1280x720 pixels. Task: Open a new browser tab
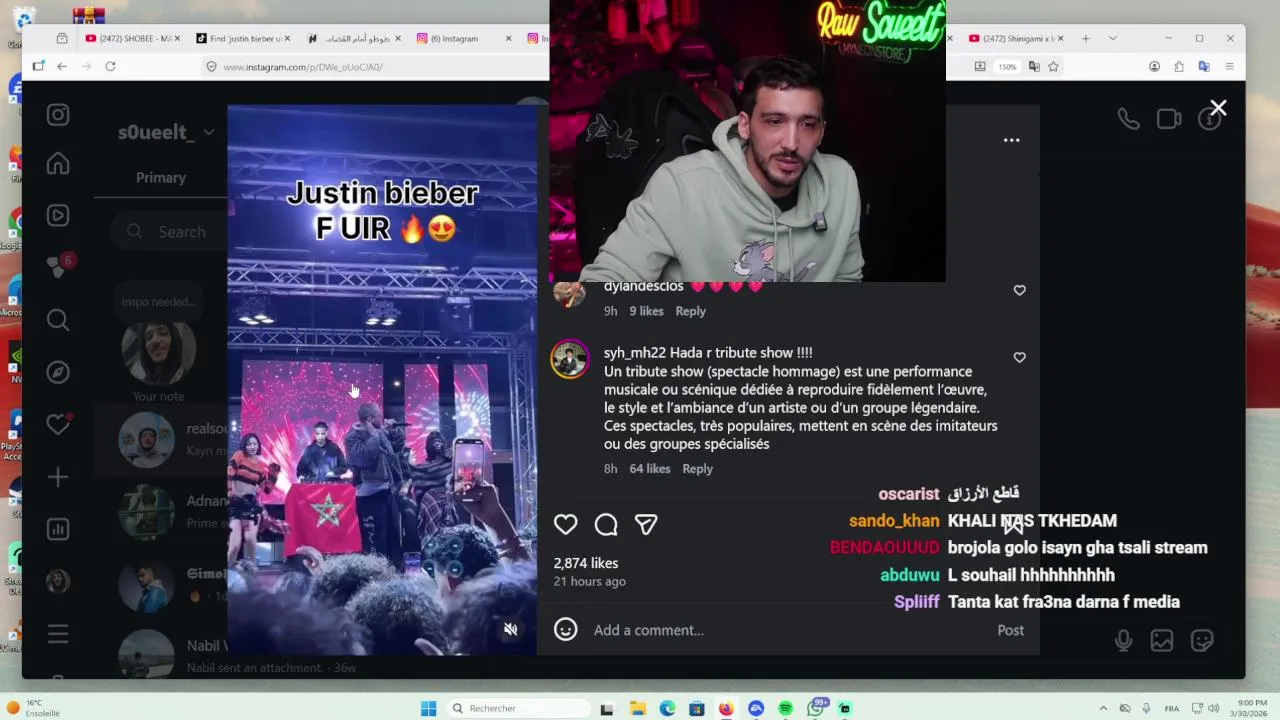[1086, 38]
